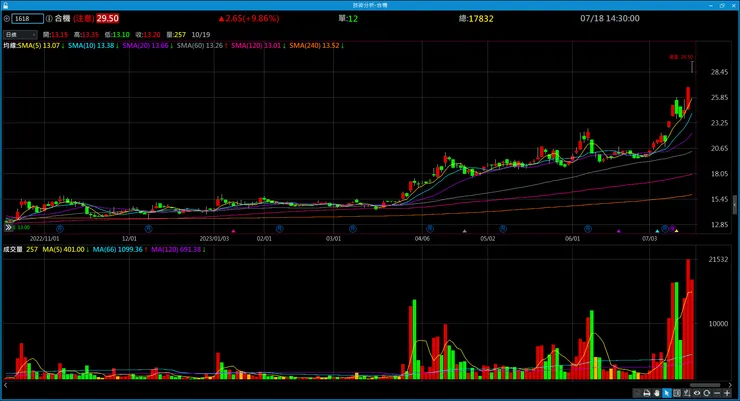
Task: Click the date label 2023/01/03 on axis
Action: tap(214, 239)
